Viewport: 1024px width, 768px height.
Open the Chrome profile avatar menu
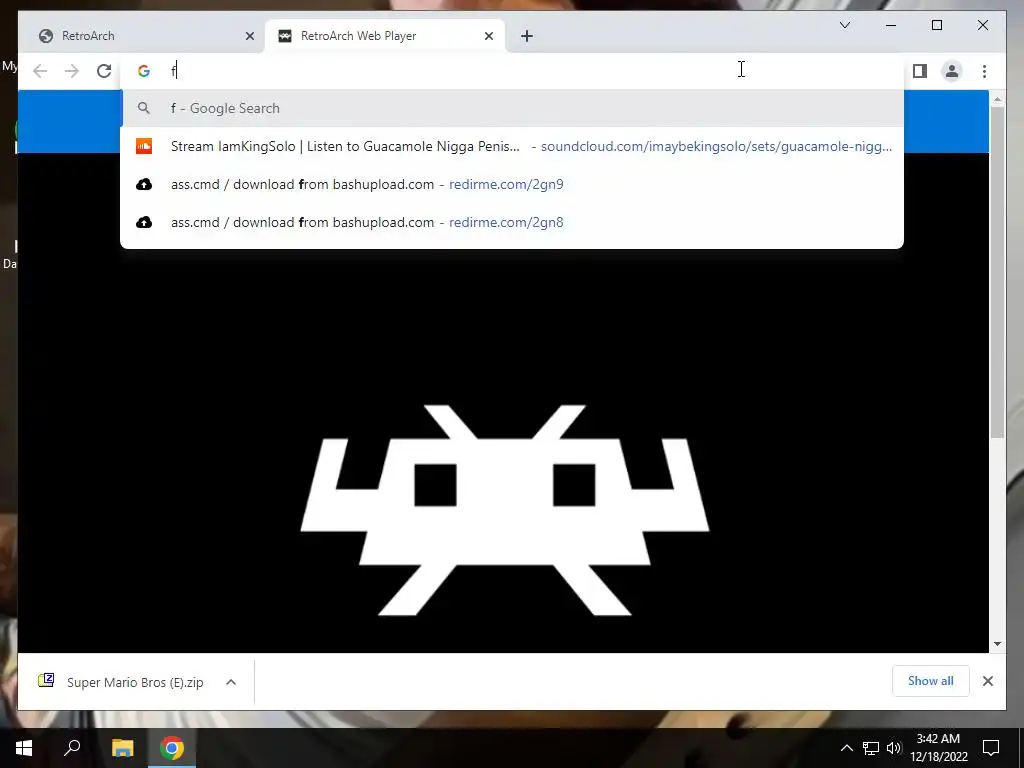[952, 71]
